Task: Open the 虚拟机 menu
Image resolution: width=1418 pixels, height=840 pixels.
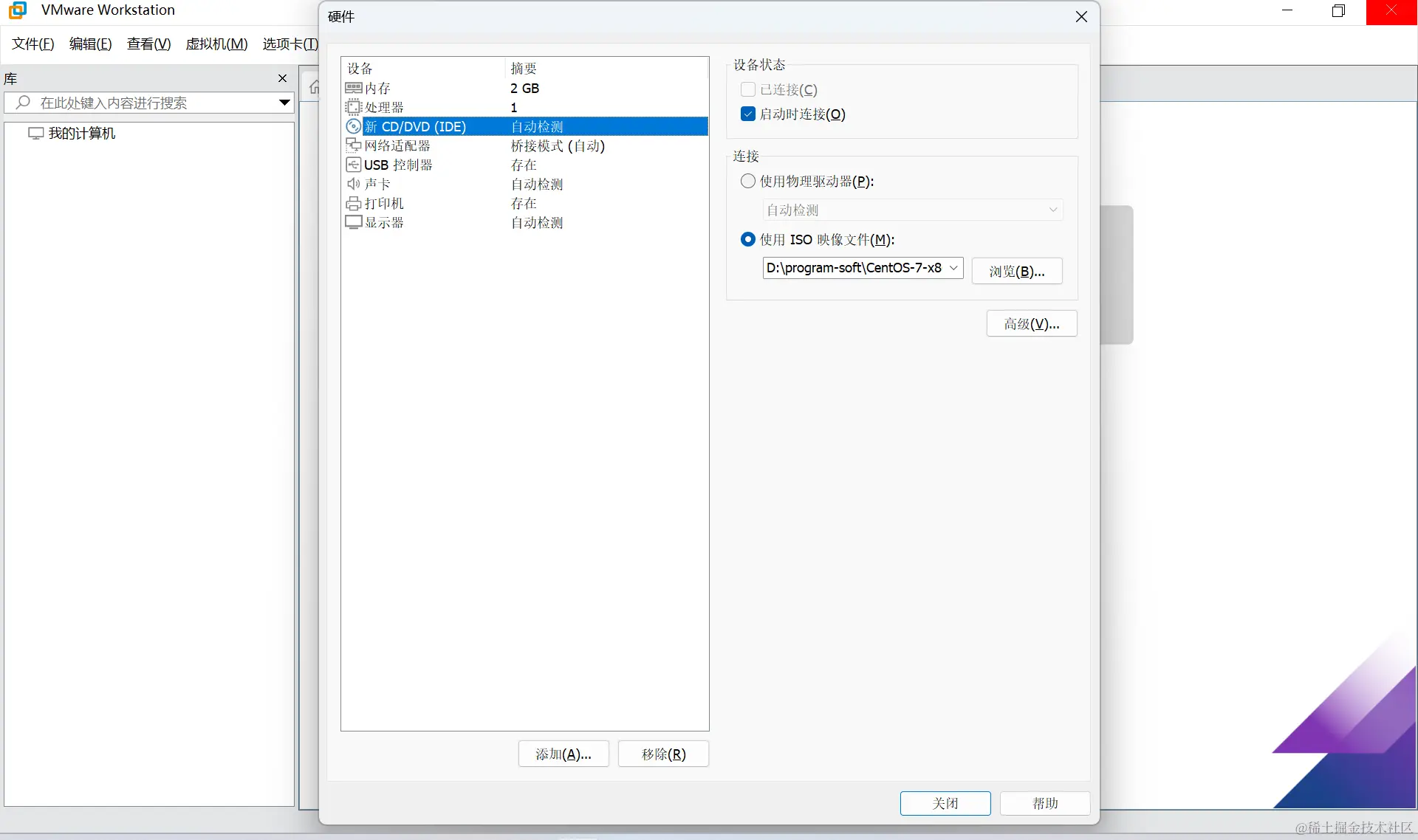Action: tap(216, 44)
